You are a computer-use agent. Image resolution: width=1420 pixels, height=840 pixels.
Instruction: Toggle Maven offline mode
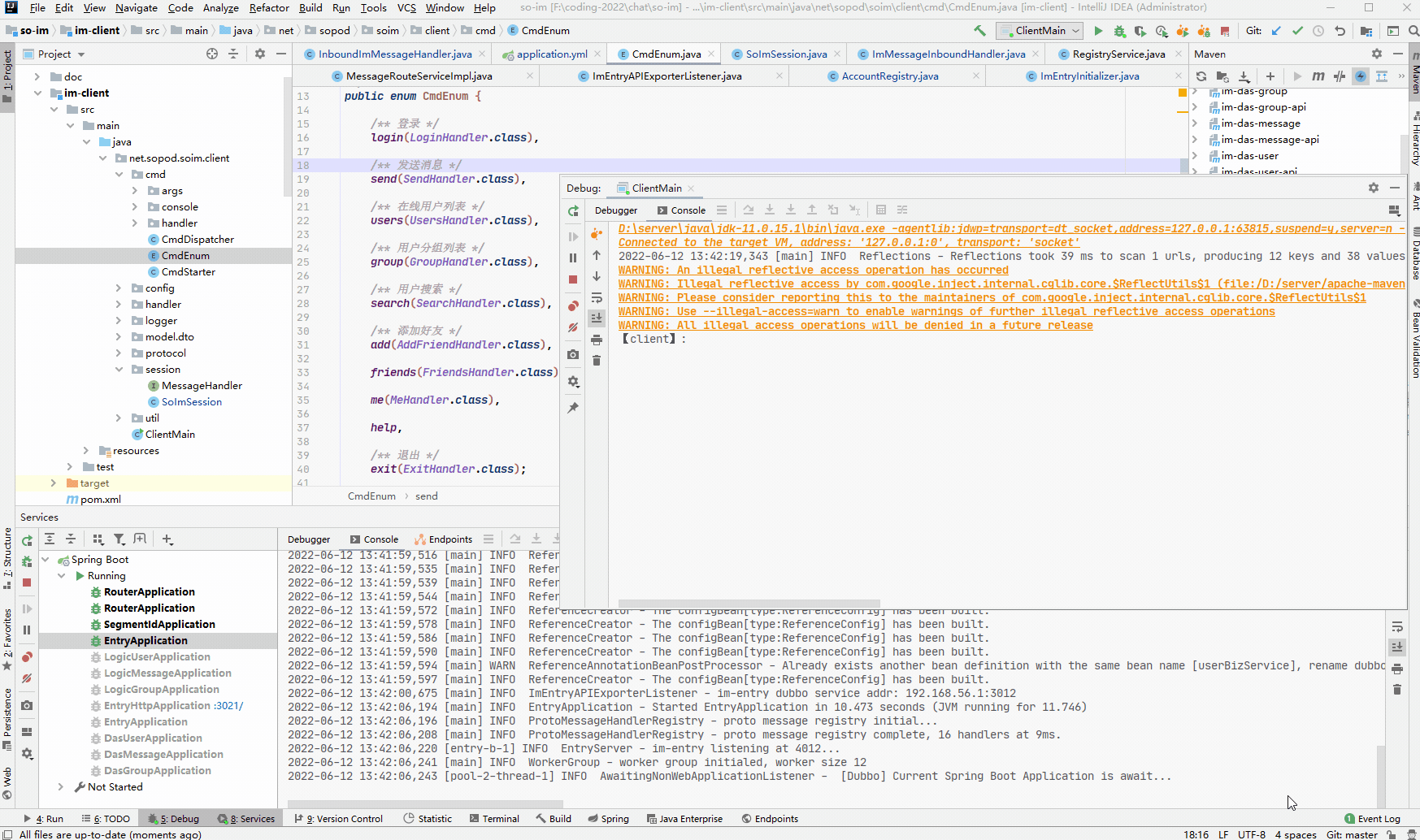pyautogui.click(x=1340, y=76)
